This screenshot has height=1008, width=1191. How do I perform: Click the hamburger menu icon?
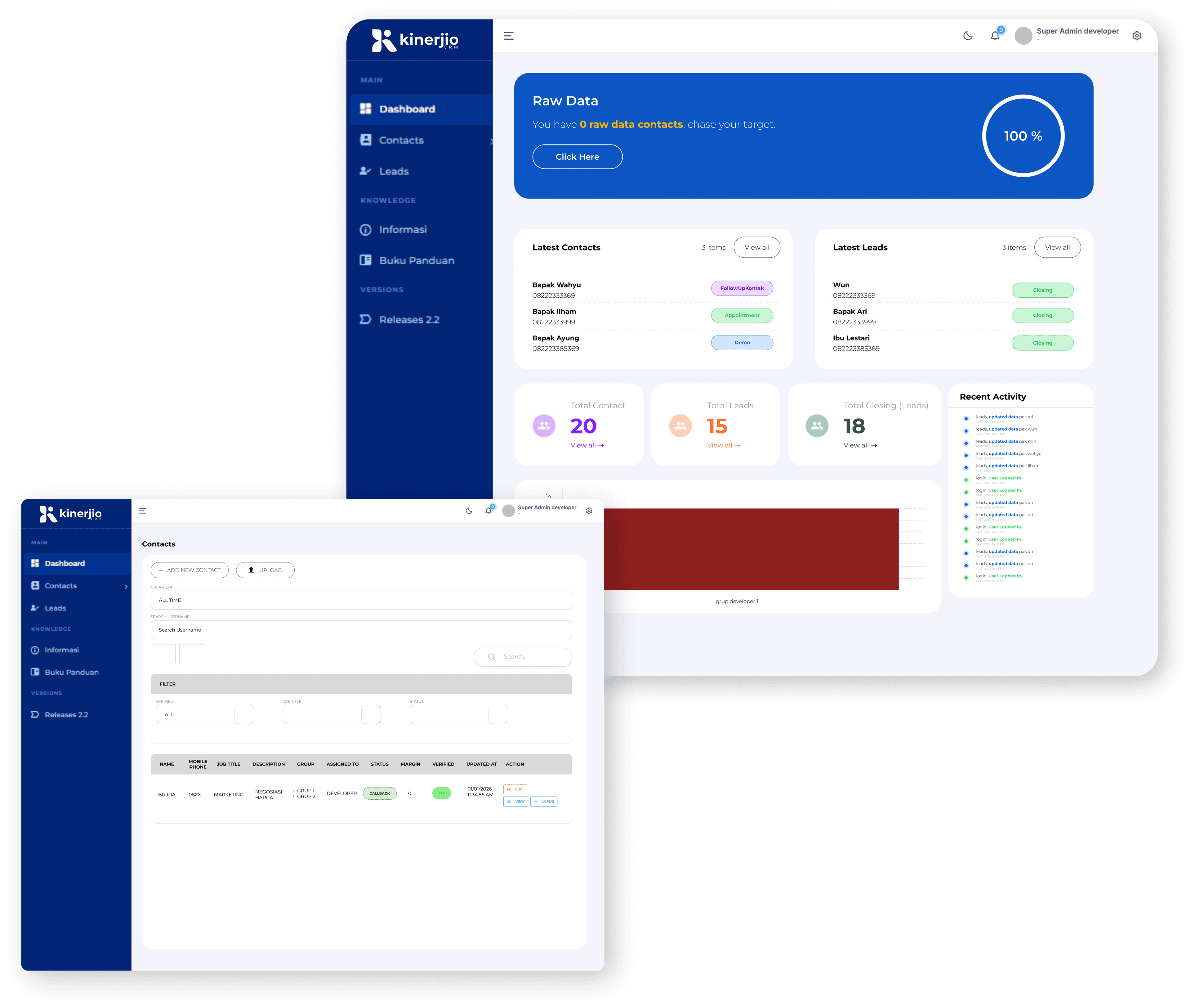[508, 35]
